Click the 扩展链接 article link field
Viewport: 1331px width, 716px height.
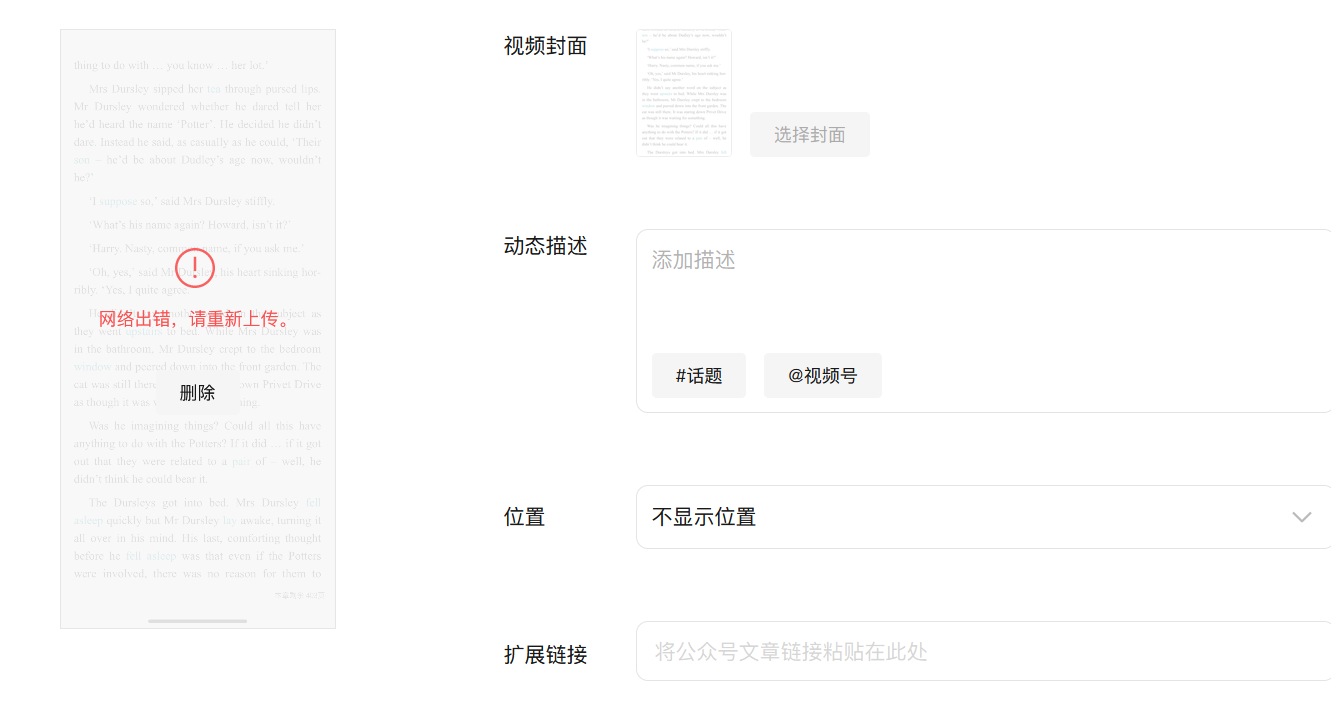coord(983,651)
